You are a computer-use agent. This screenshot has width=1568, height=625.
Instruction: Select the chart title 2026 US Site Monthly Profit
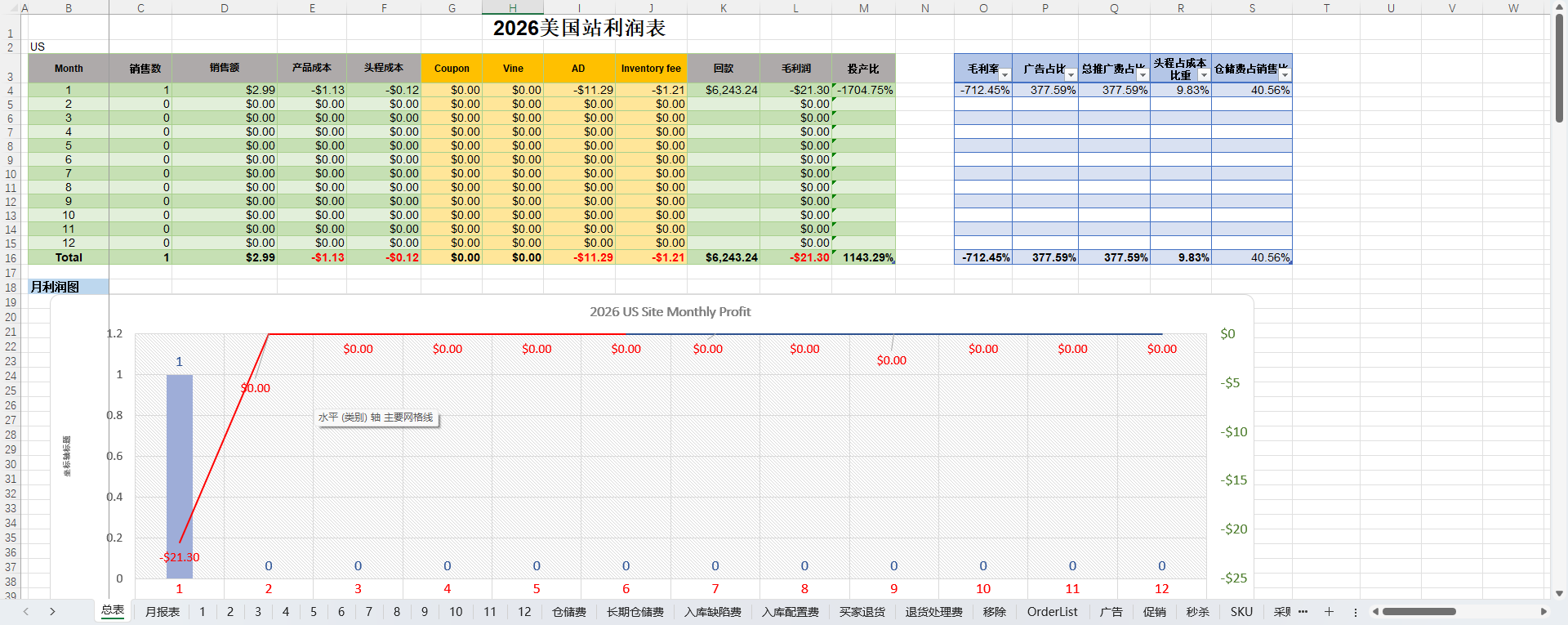(670, 311)
